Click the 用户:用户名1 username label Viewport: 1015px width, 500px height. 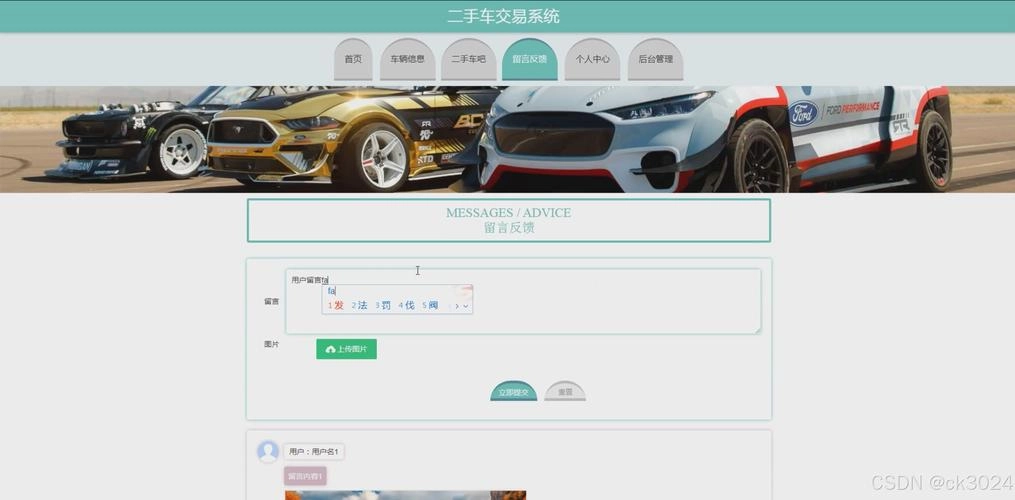(x=314, y=452)
